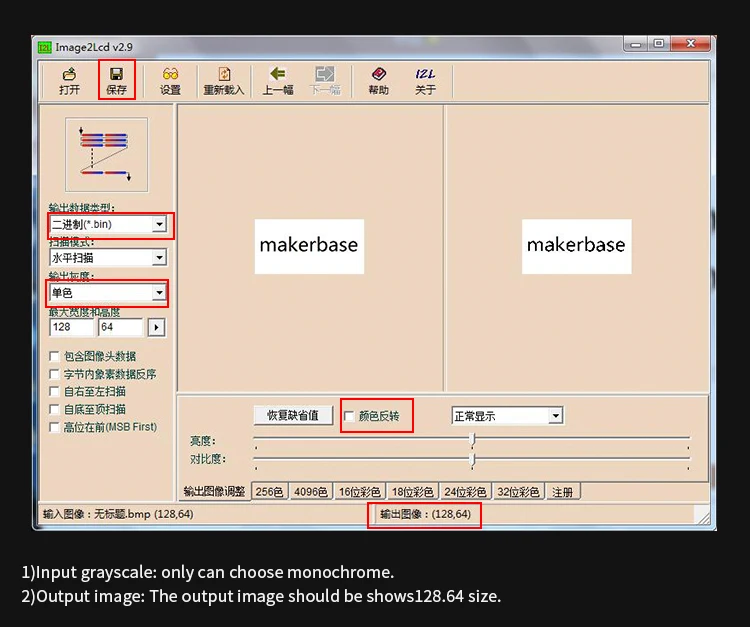Open 设置 (Settings) from the toolbar
This screenshot has height=627, width=750.
pos(170,81)
